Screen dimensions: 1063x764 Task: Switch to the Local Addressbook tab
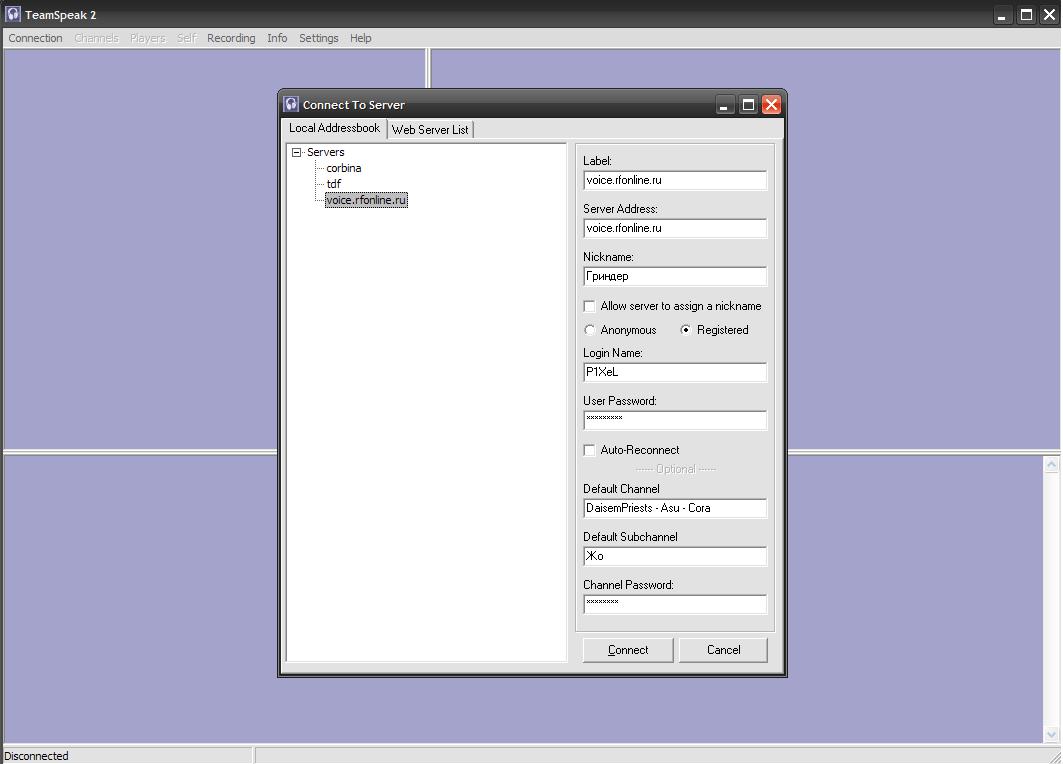point(334,128)
